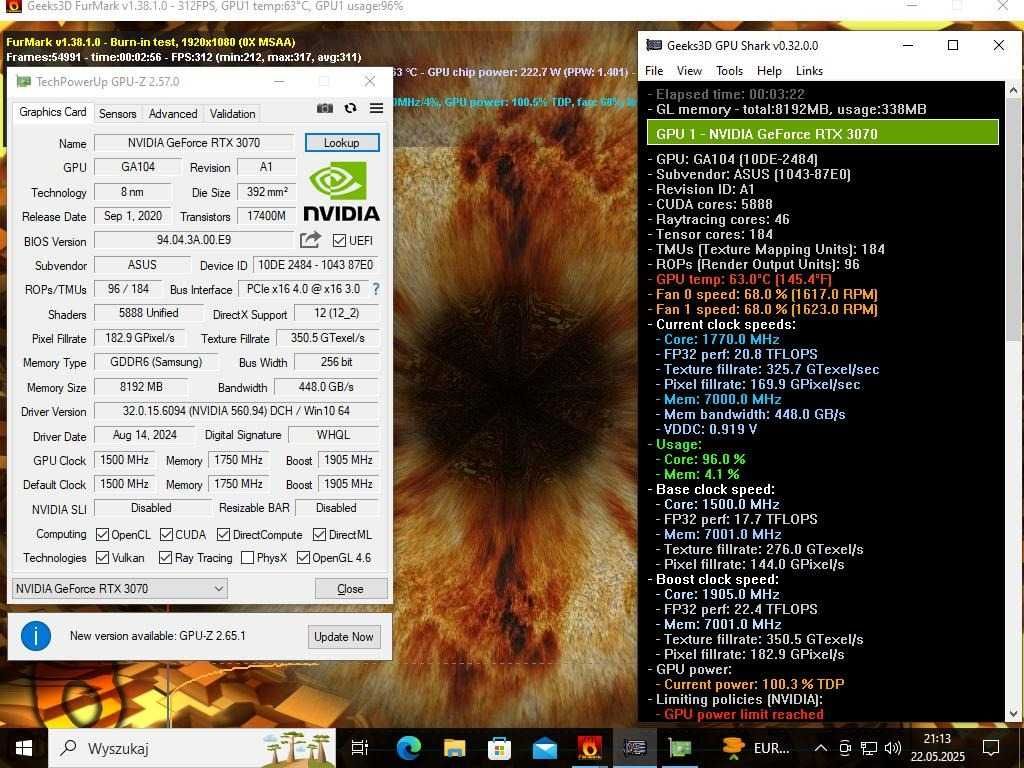Toggle the Vulkan checkbox
Viewport: 1024px width, 768px height.
coord(102,558)
